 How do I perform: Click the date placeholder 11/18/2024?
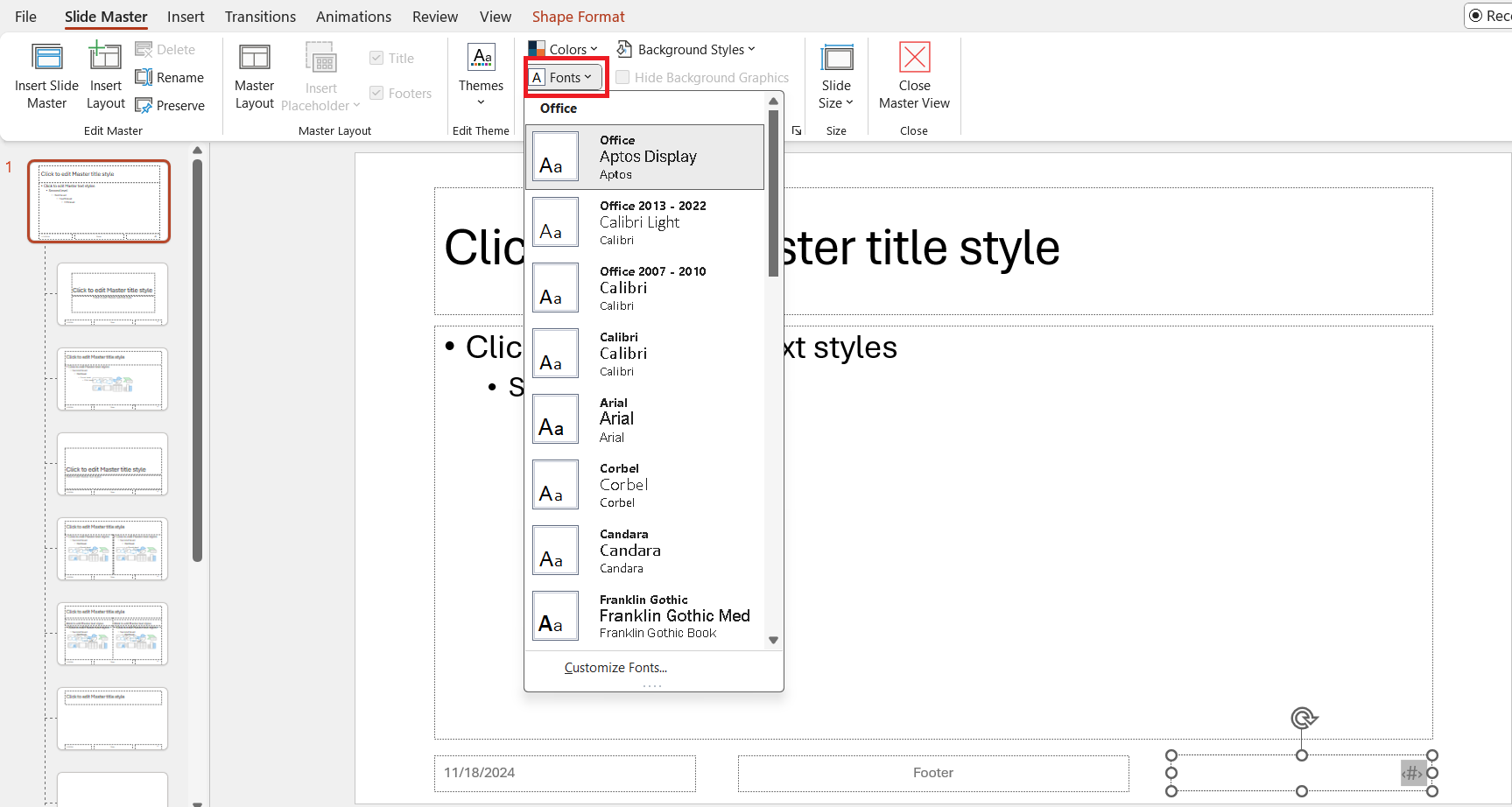click(x=565, y=773)
